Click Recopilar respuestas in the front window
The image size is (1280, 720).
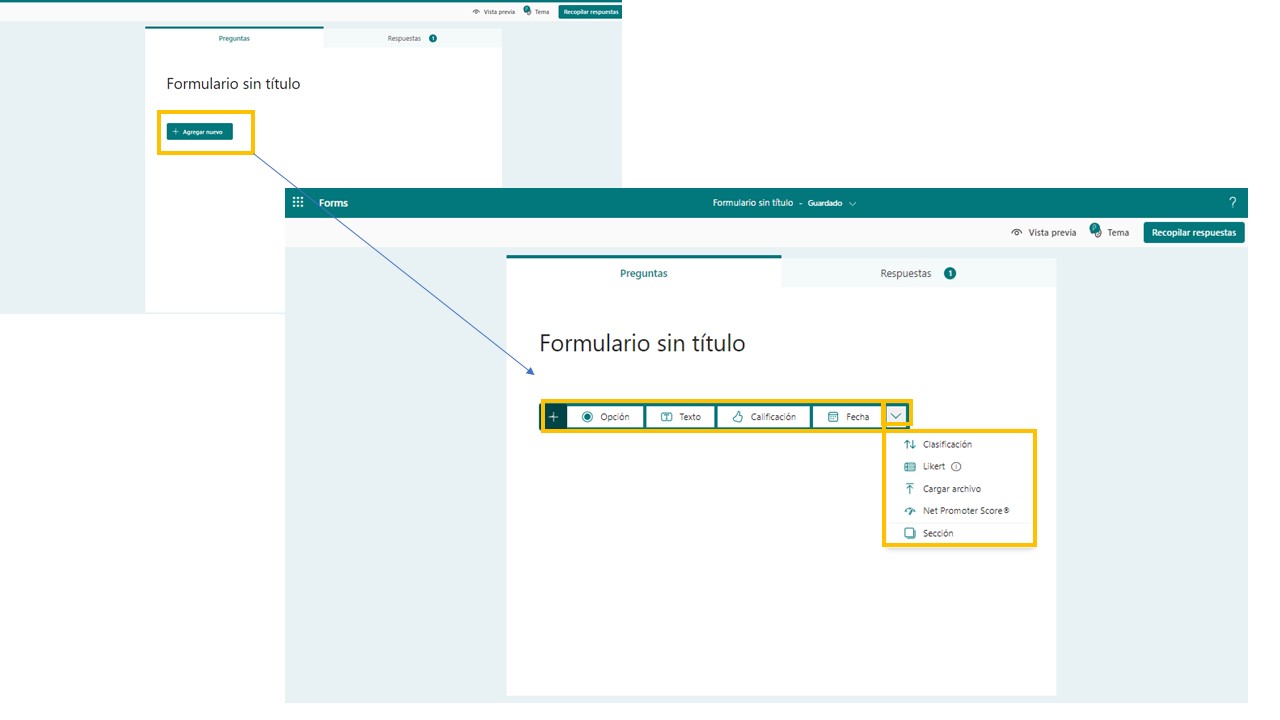[1194, 232]
